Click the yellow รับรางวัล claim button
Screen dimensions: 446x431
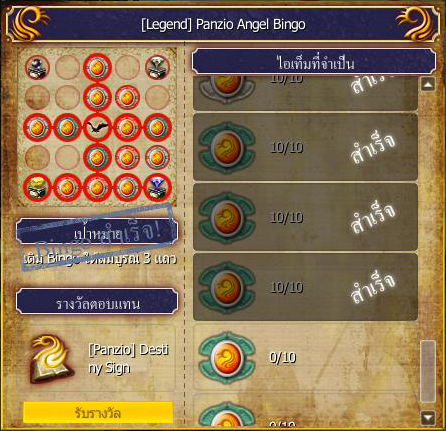tap(98, 413)
